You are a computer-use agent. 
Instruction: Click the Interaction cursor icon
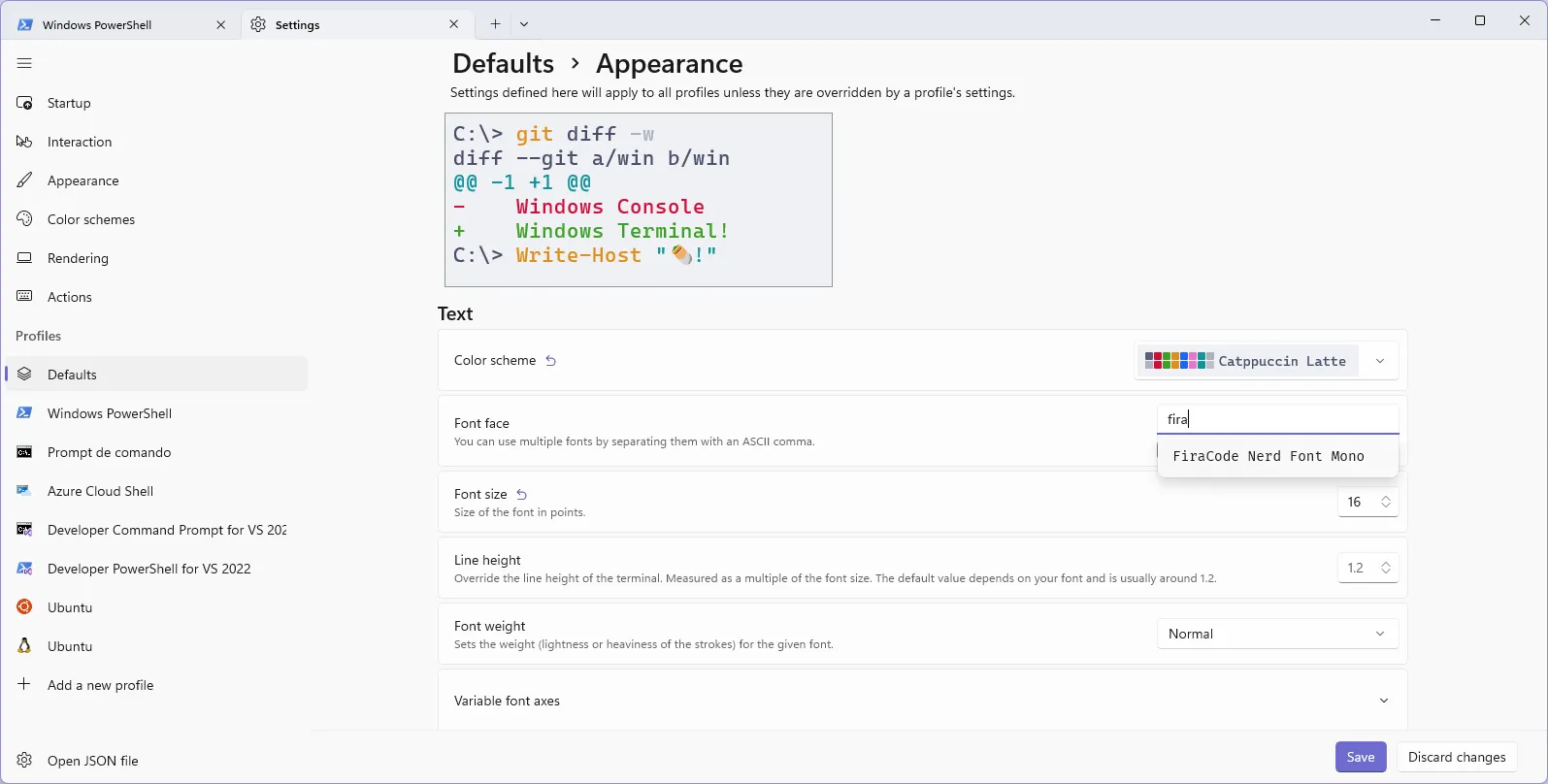[24, 142]
